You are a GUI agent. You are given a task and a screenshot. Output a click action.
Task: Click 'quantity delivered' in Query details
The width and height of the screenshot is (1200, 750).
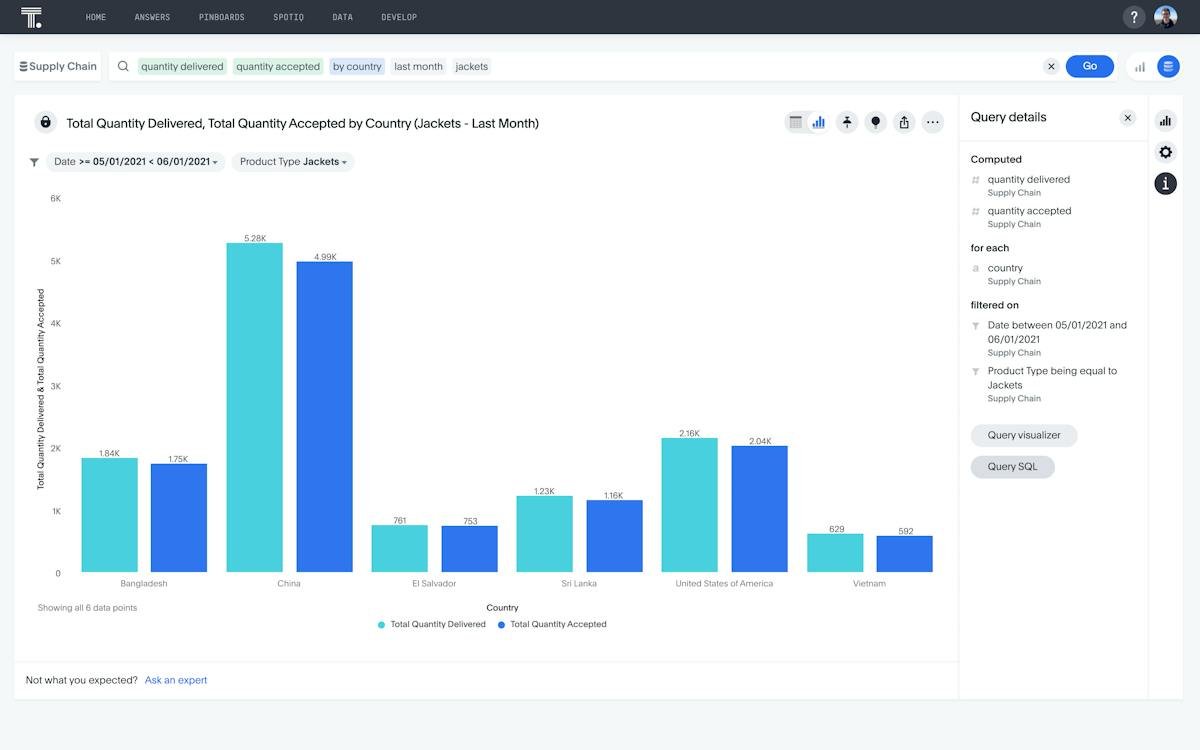[1029, 180]
